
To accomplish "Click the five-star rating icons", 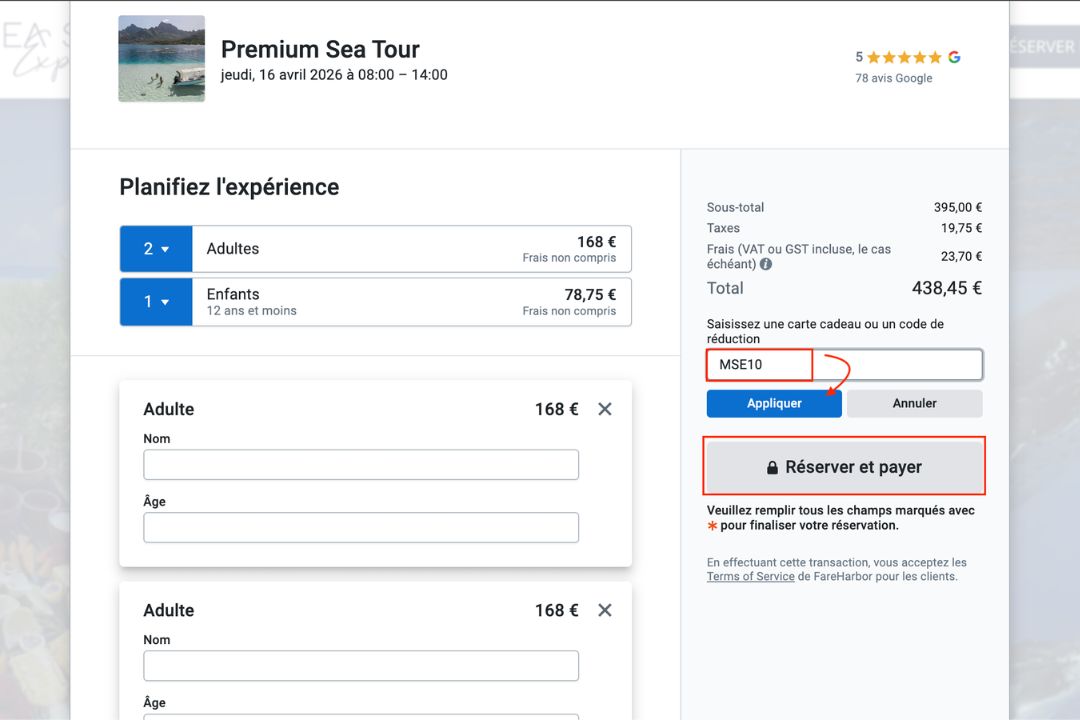I will (904, 58).
